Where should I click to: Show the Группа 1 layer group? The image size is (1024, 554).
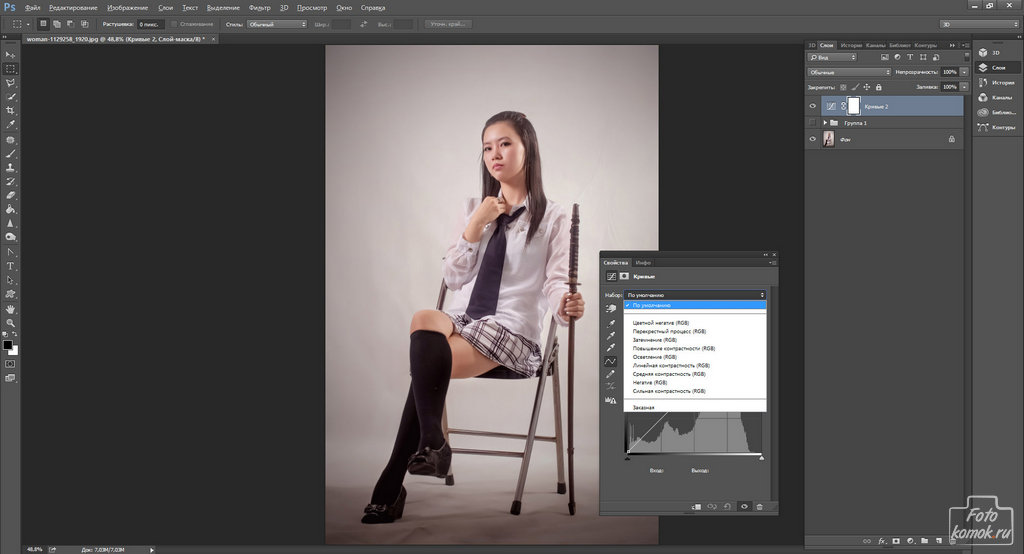(x=812, y=123)
